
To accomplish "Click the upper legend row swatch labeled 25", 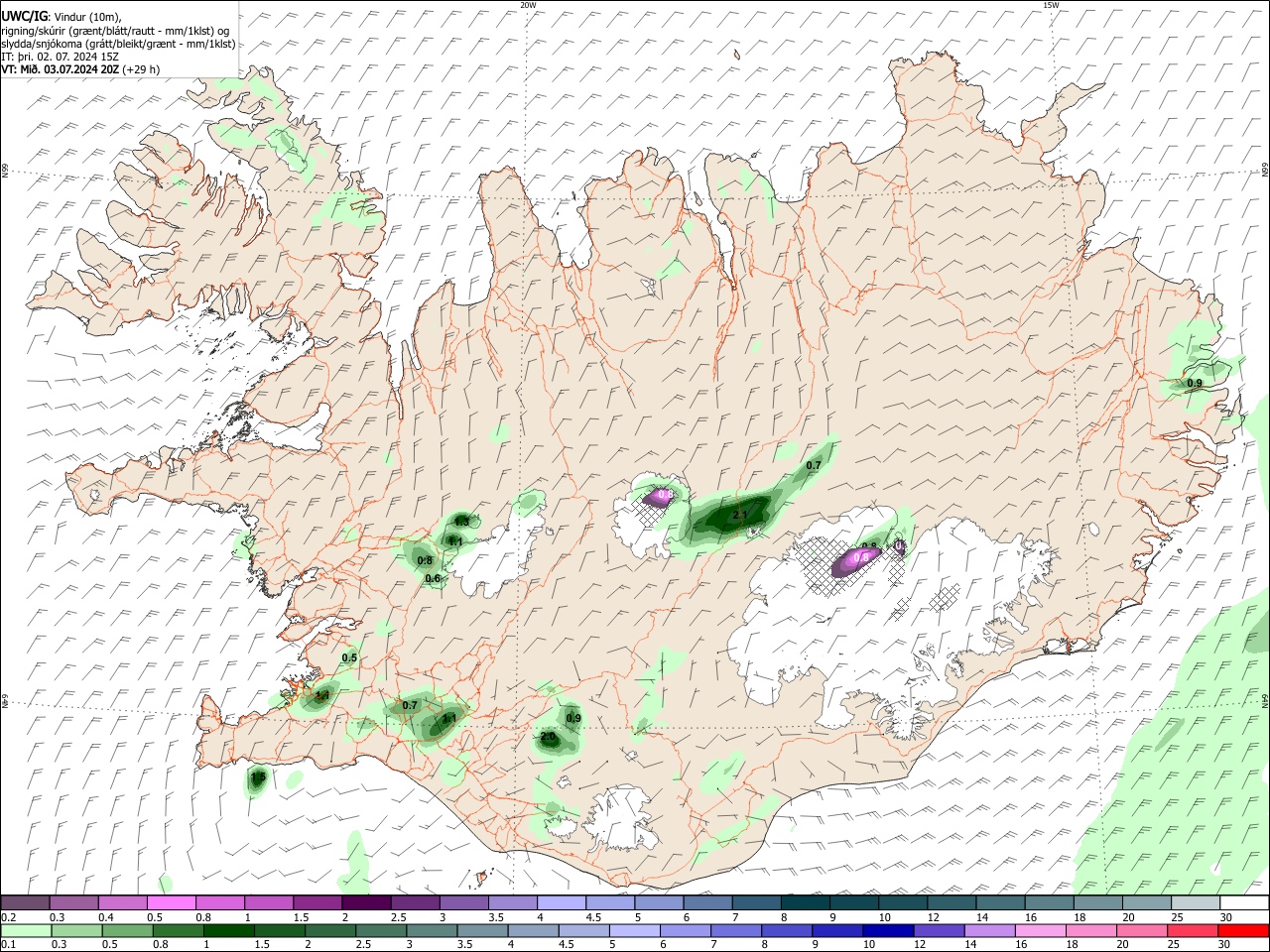I will coord(1195,903).
